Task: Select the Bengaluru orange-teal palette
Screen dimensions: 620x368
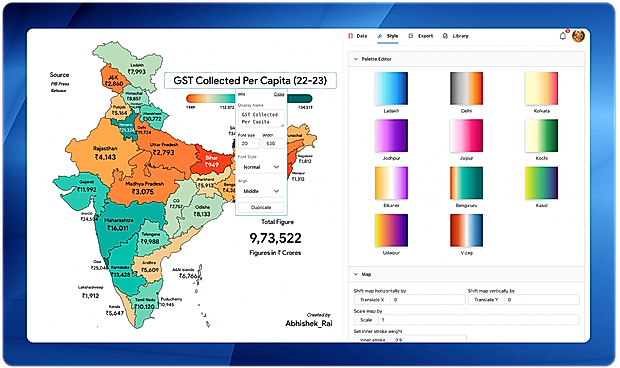Action: [466, 183]
